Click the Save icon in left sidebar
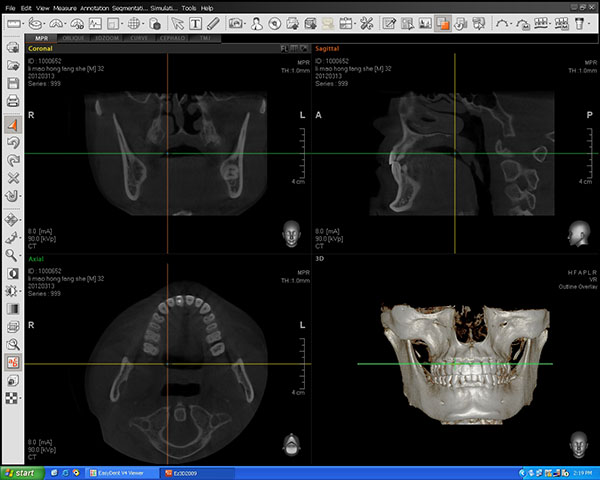This screenshot has width=600, height=480. point(13,83)
